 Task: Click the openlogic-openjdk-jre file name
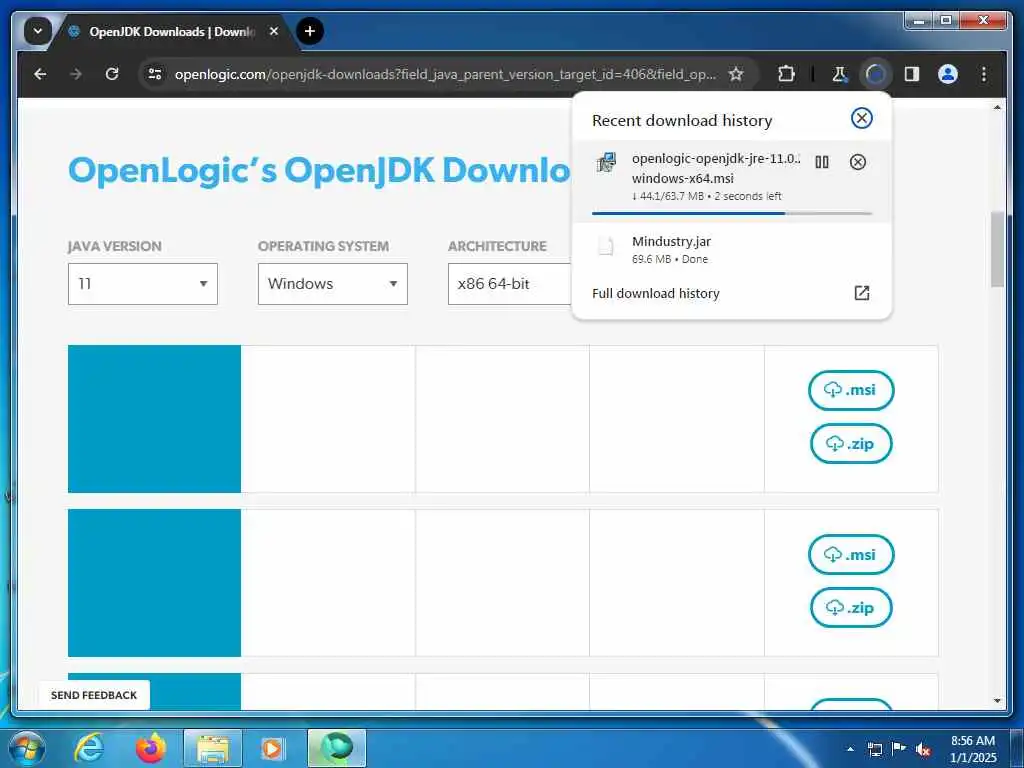click(x=716, y=168)
